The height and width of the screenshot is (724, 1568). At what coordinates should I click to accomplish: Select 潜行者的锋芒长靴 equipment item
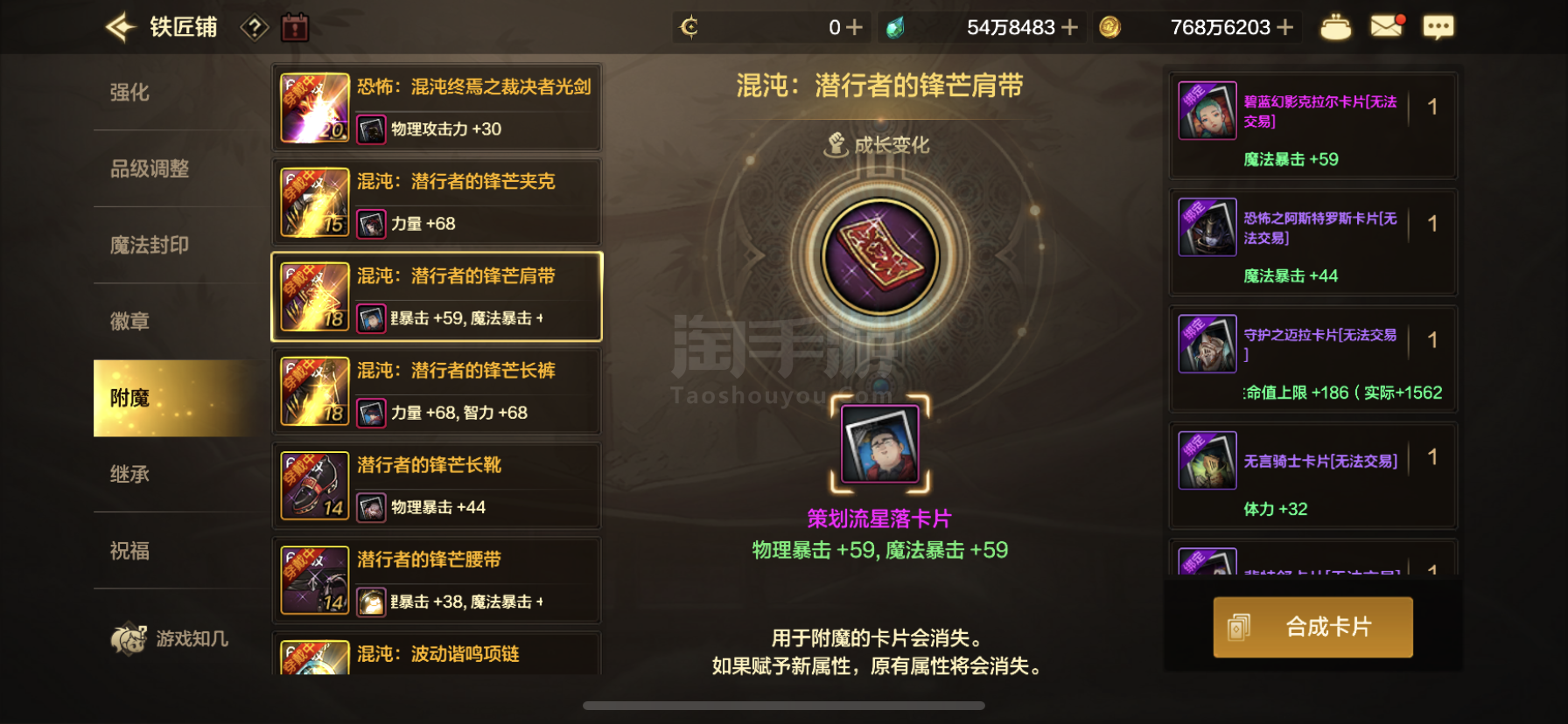437,485
